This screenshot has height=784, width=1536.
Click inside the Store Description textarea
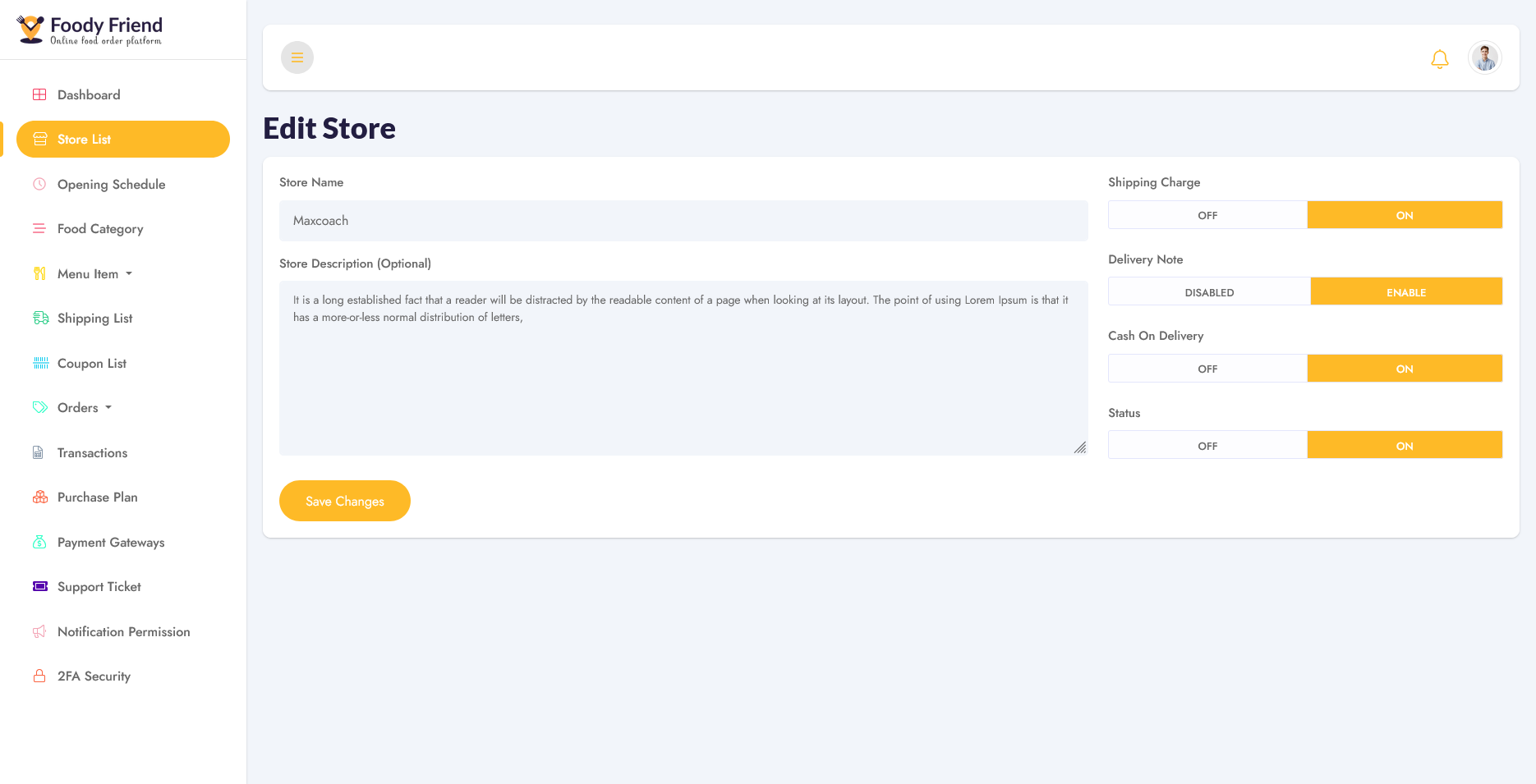pyautogui.click(x=683, y=369)
